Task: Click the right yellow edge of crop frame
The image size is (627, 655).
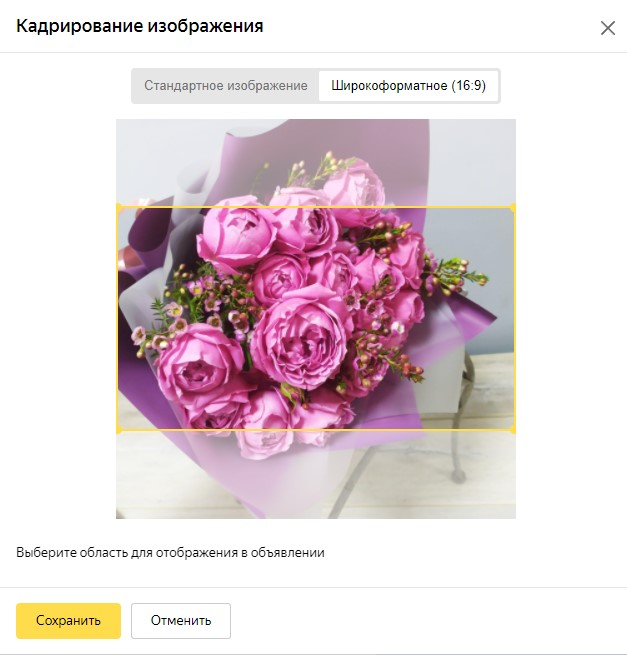Action: (x=514, y=318)
